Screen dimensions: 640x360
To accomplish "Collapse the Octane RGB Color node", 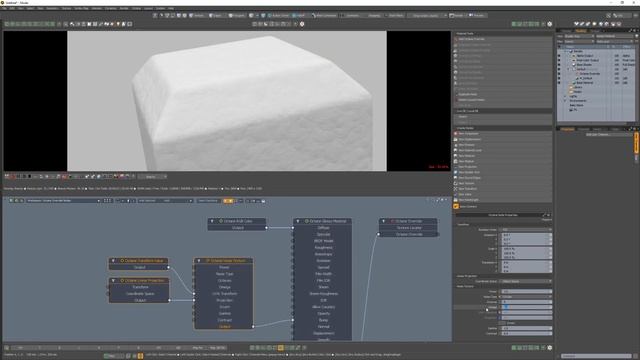I will [x=212, y=221].
